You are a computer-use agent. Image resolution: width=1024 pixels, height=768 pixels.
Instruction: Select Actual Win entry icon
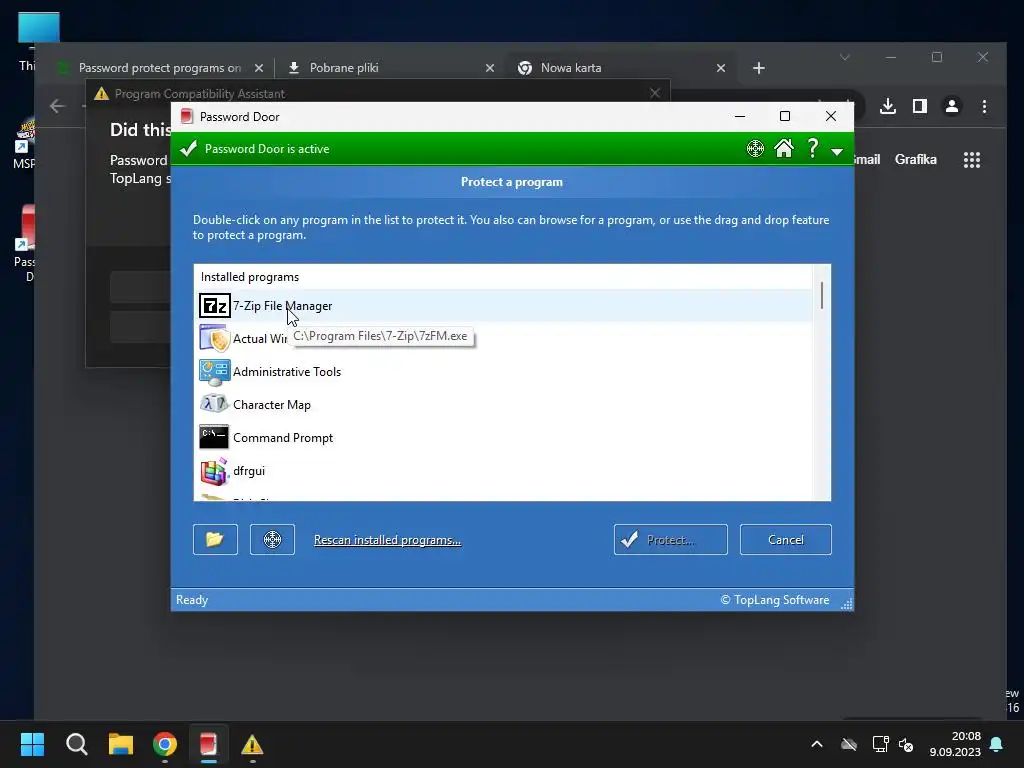click(214, 338)
